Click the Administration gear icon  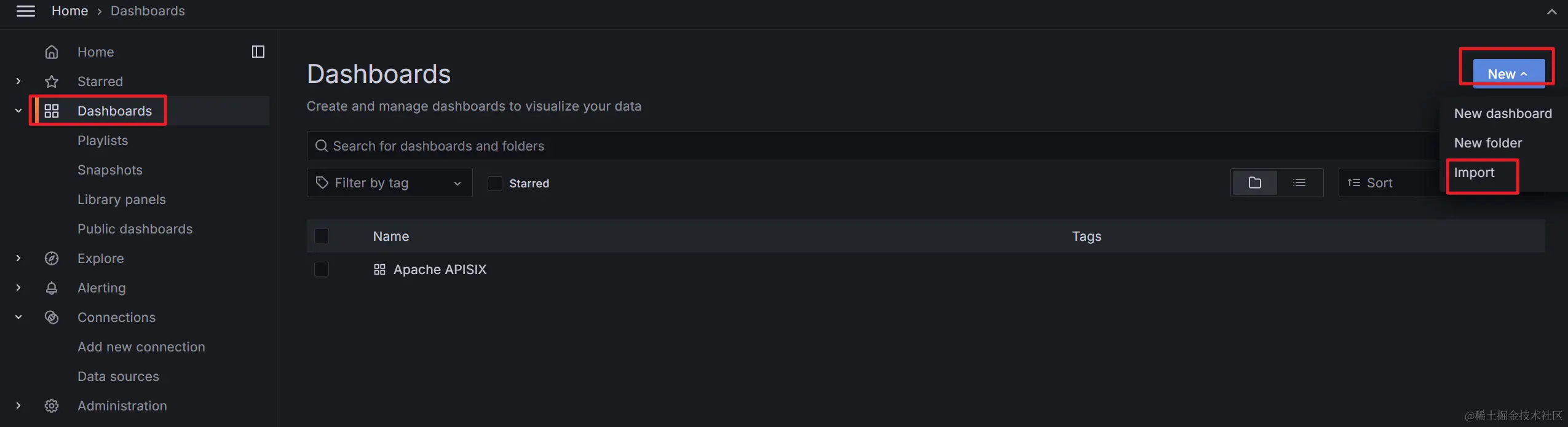52,406
